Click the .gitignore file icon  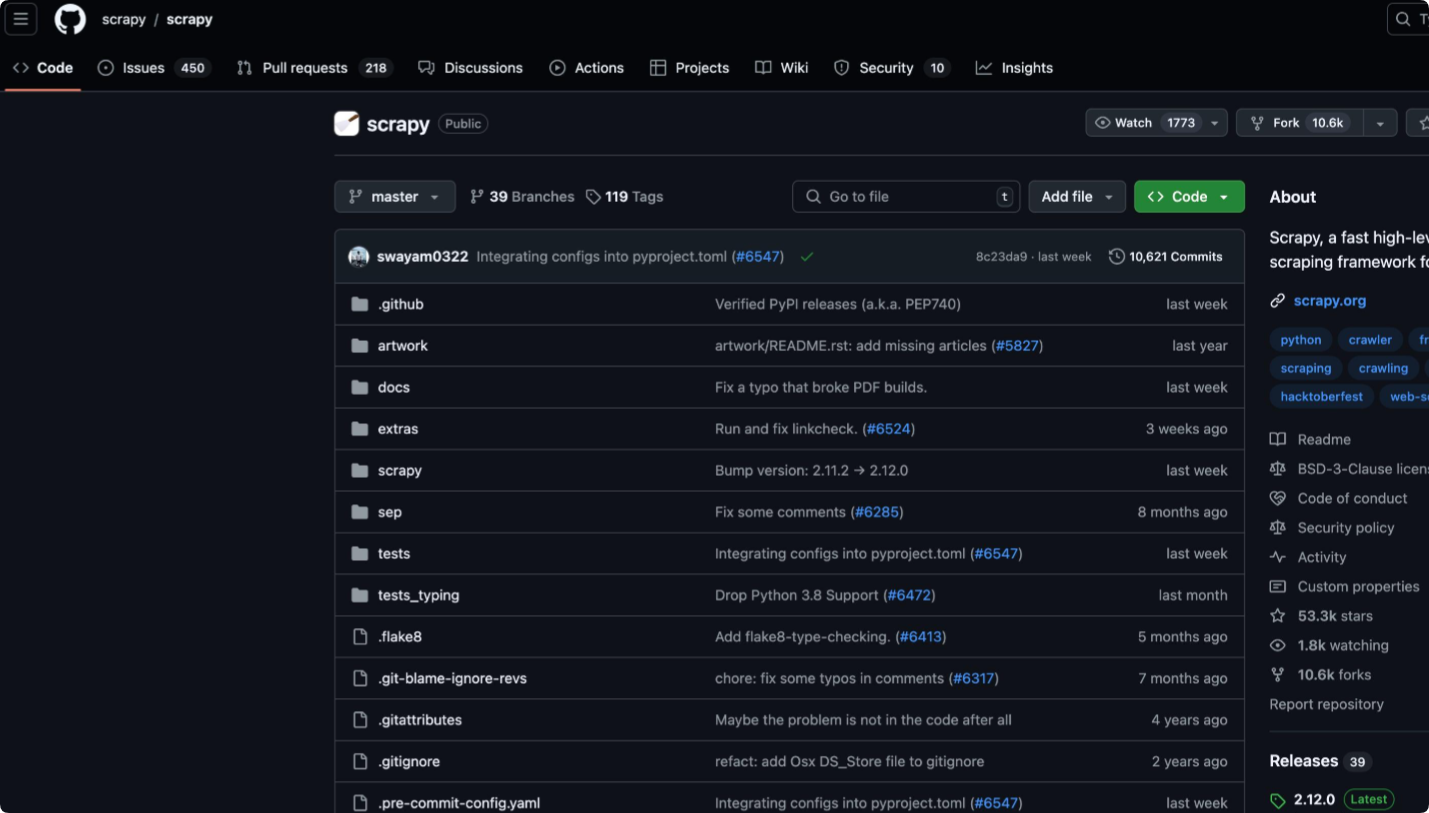[x=360, y=762]
